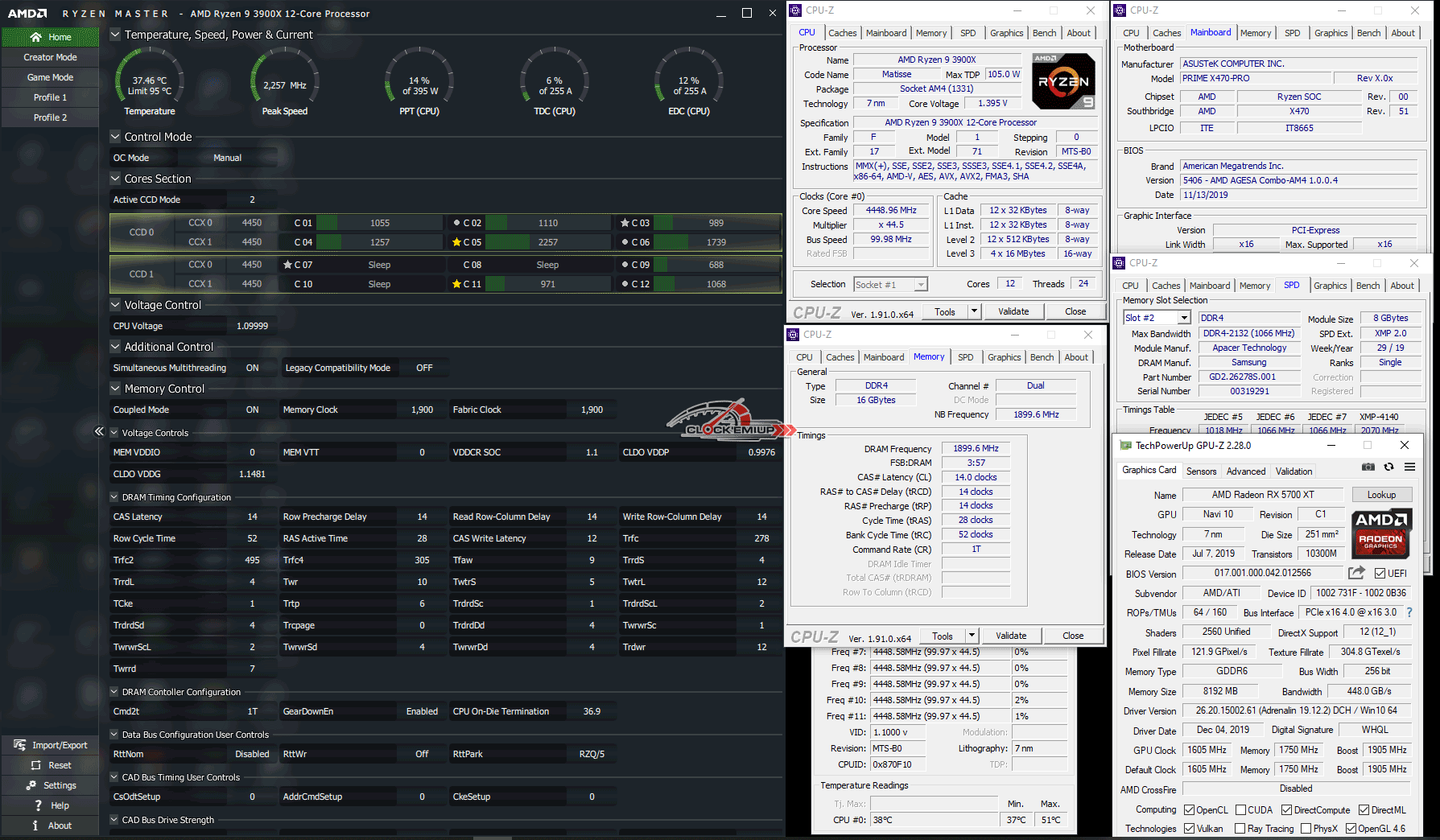
Task: Click the Lookup button in GPU-Z
Action: tap(1380, 495)
